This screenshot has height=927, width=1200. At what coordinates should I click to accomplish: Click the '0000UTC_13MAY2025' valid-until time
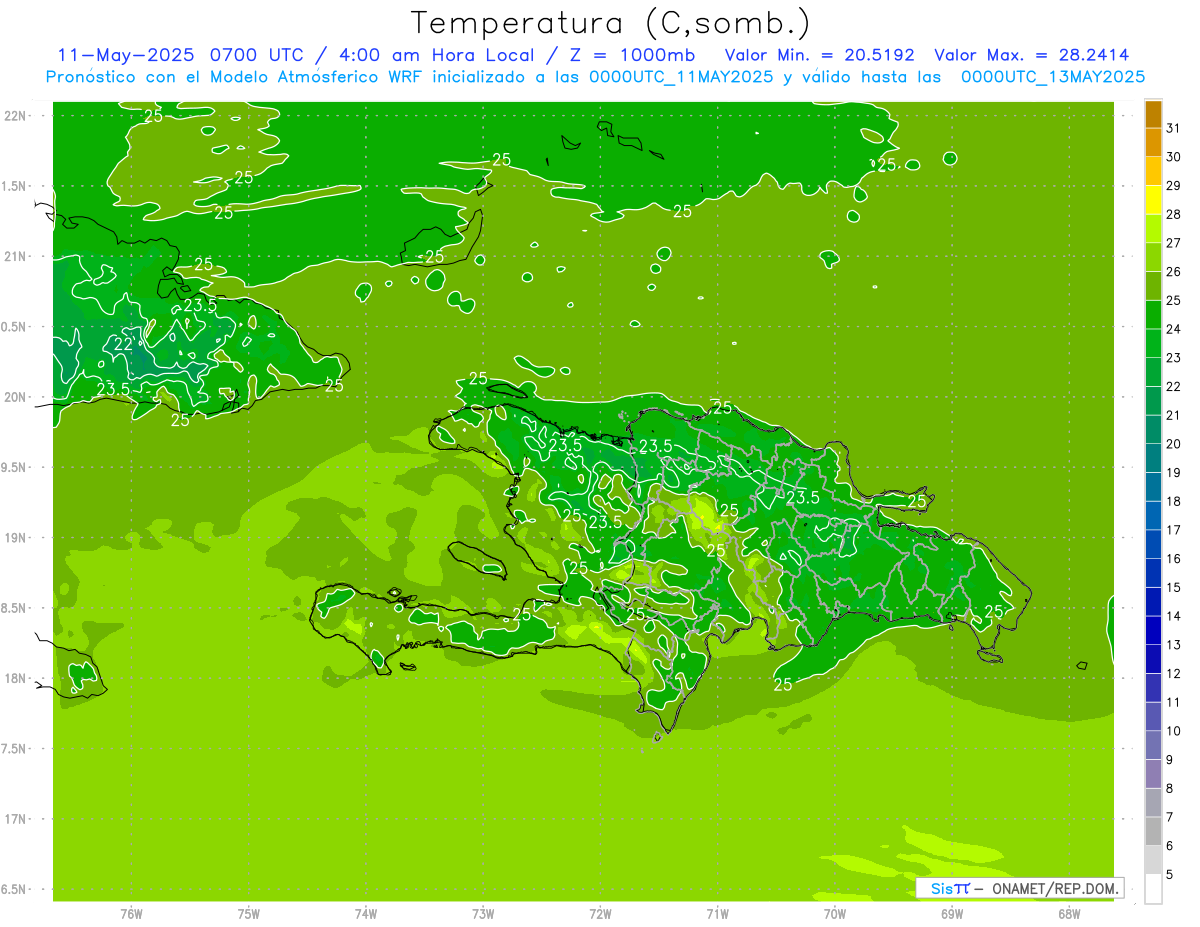pyautogui.click(x=1053, y=77)
